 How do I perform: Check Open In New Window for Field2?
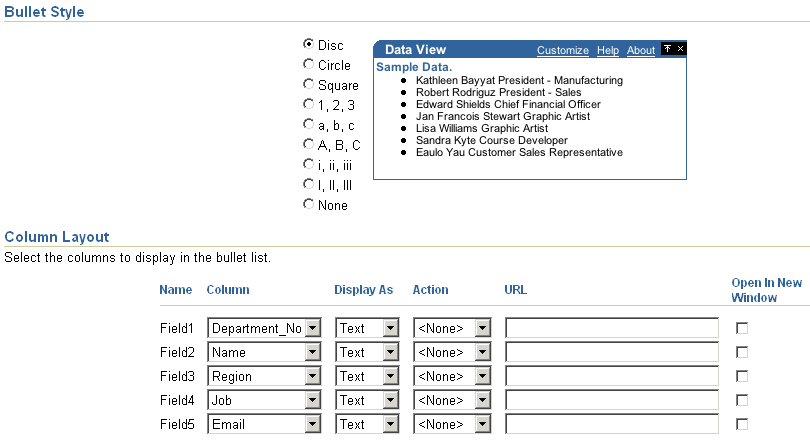742,352
